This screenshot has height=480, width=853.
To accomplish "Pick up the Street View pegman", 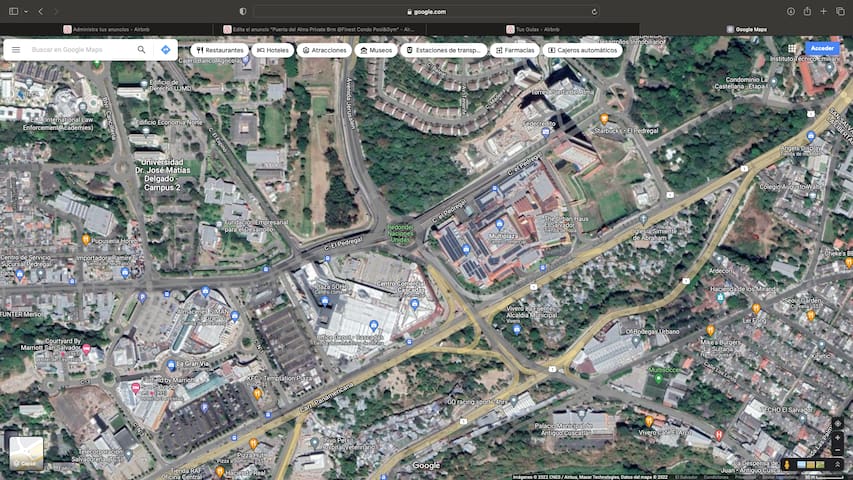I will (x=787, y=464).
